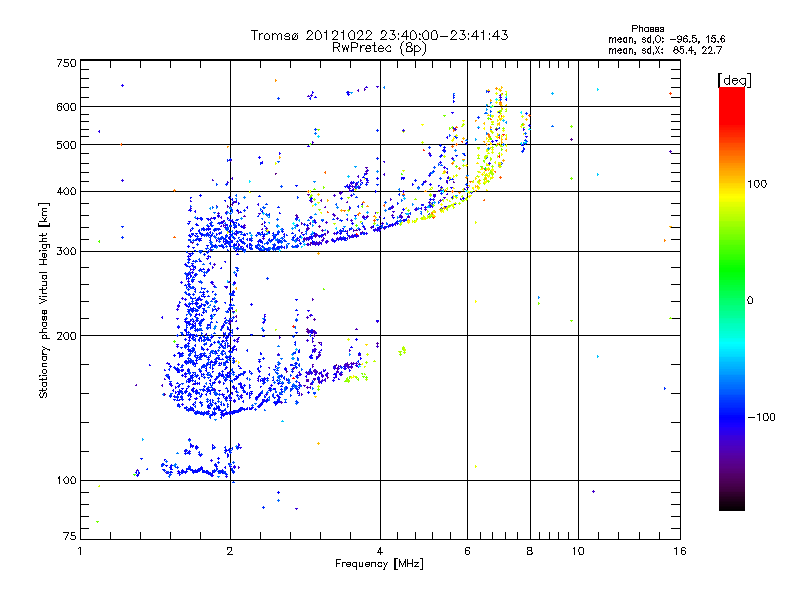Click the 'Phases' header text

tap(647, 29)
